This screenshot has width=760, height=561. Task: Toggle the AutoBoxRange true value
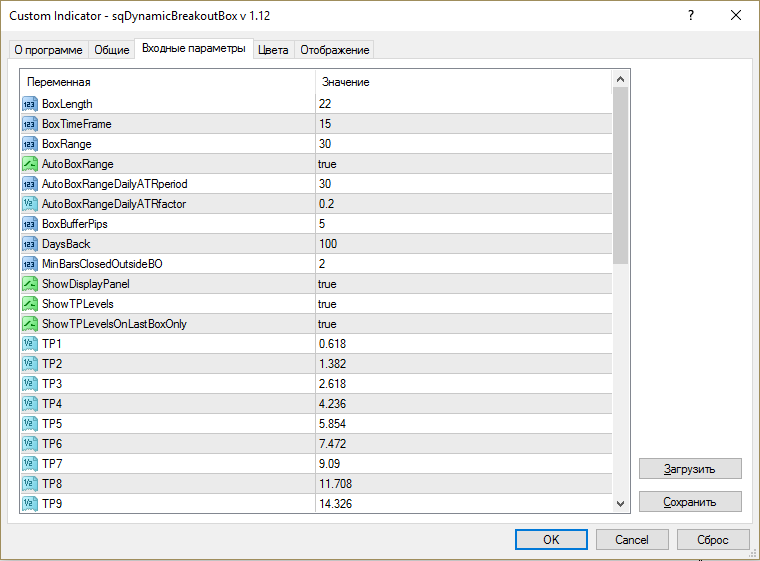click(327, 164)
